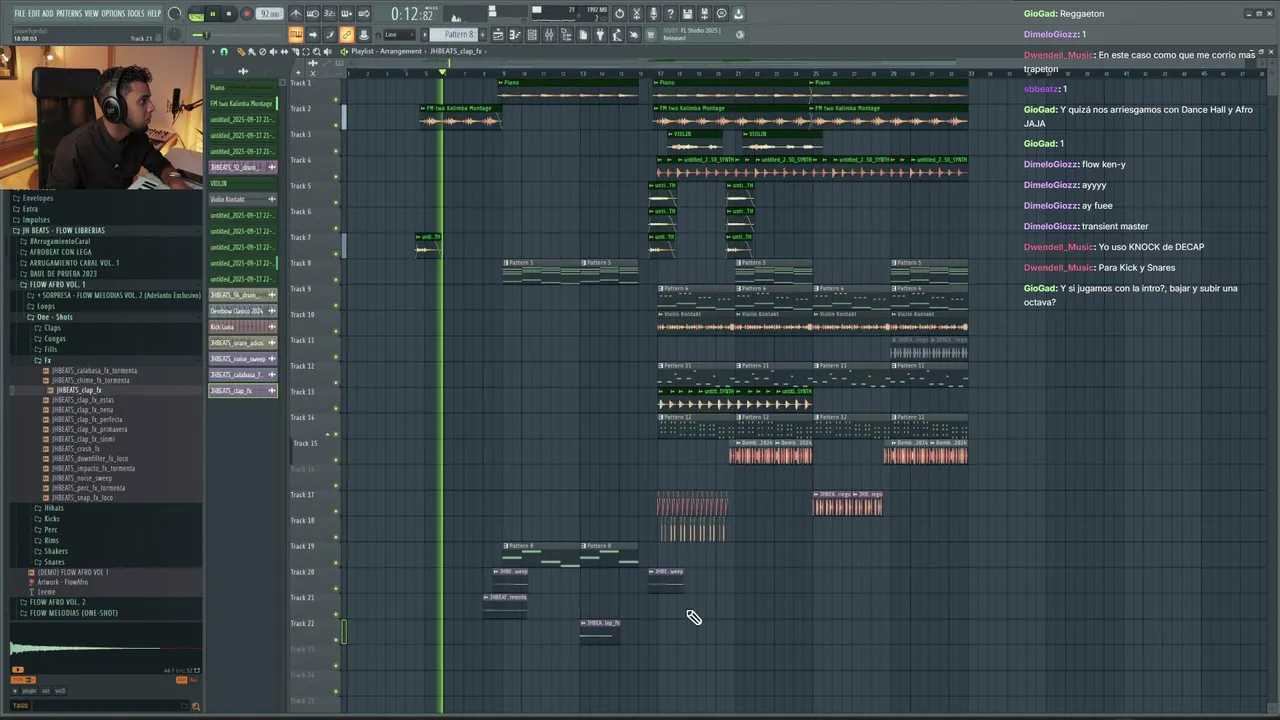This screenshot has height=720, width=1280.
Task: Click the microphone recording icon
Action: (653, 14)
